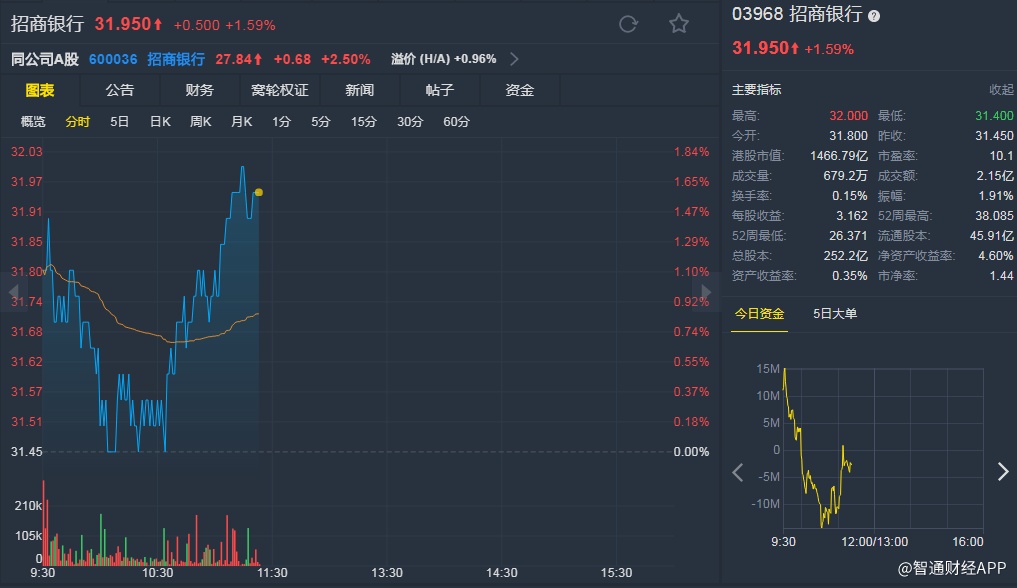Image resolution: width=1017 pixels, height=588 pixels.
Task: Switch to the 财务 tab
Action: click(200, 90)
